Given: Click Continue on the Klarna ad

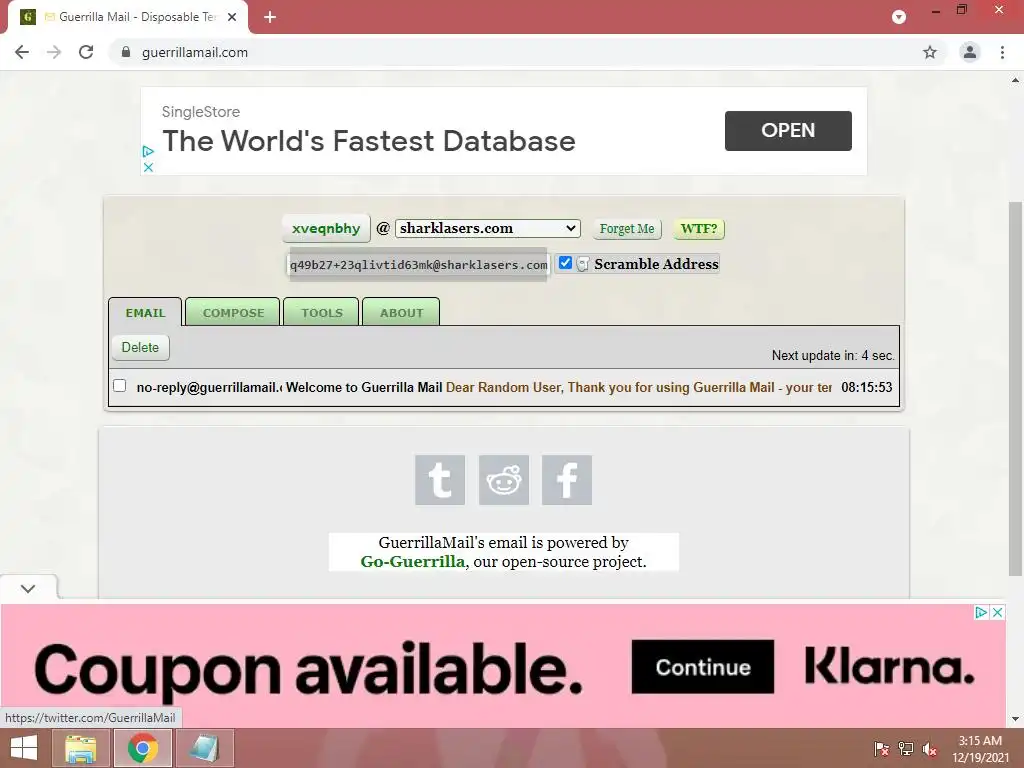Looking at the screenshot, I should tap(703, 667).
